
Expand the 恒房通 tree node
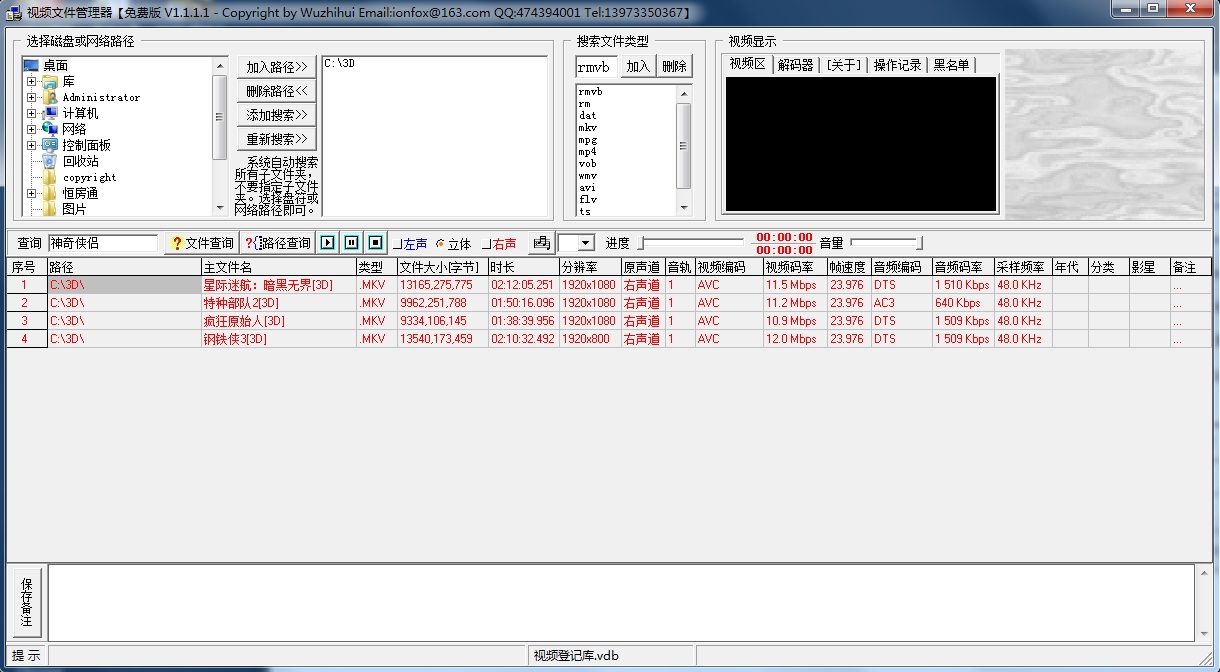click(31, 194)
